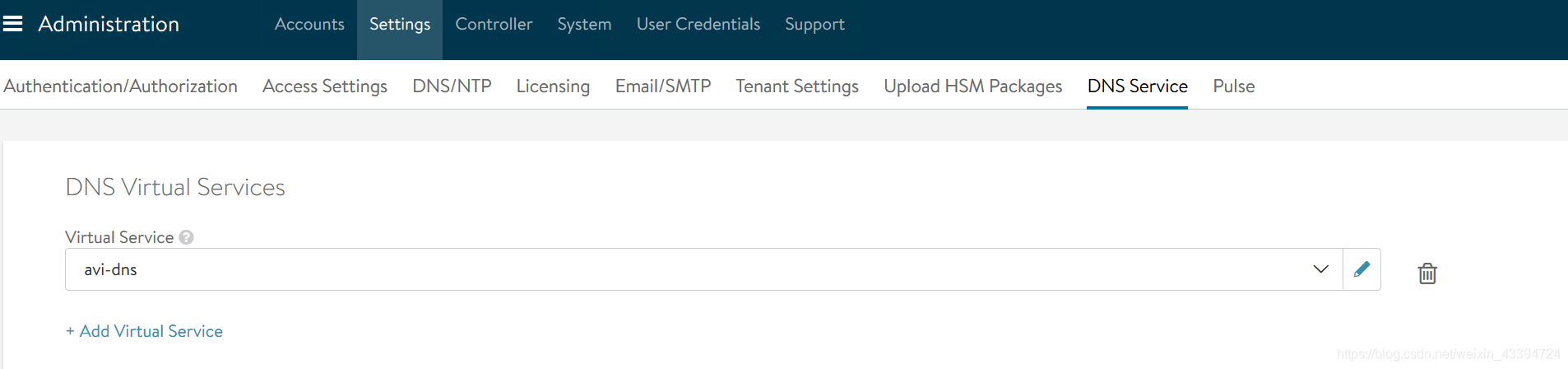This screenshot has height=369, width=1568.
Task: Switch to Tenant Settings tab
Action: (797, 86)
